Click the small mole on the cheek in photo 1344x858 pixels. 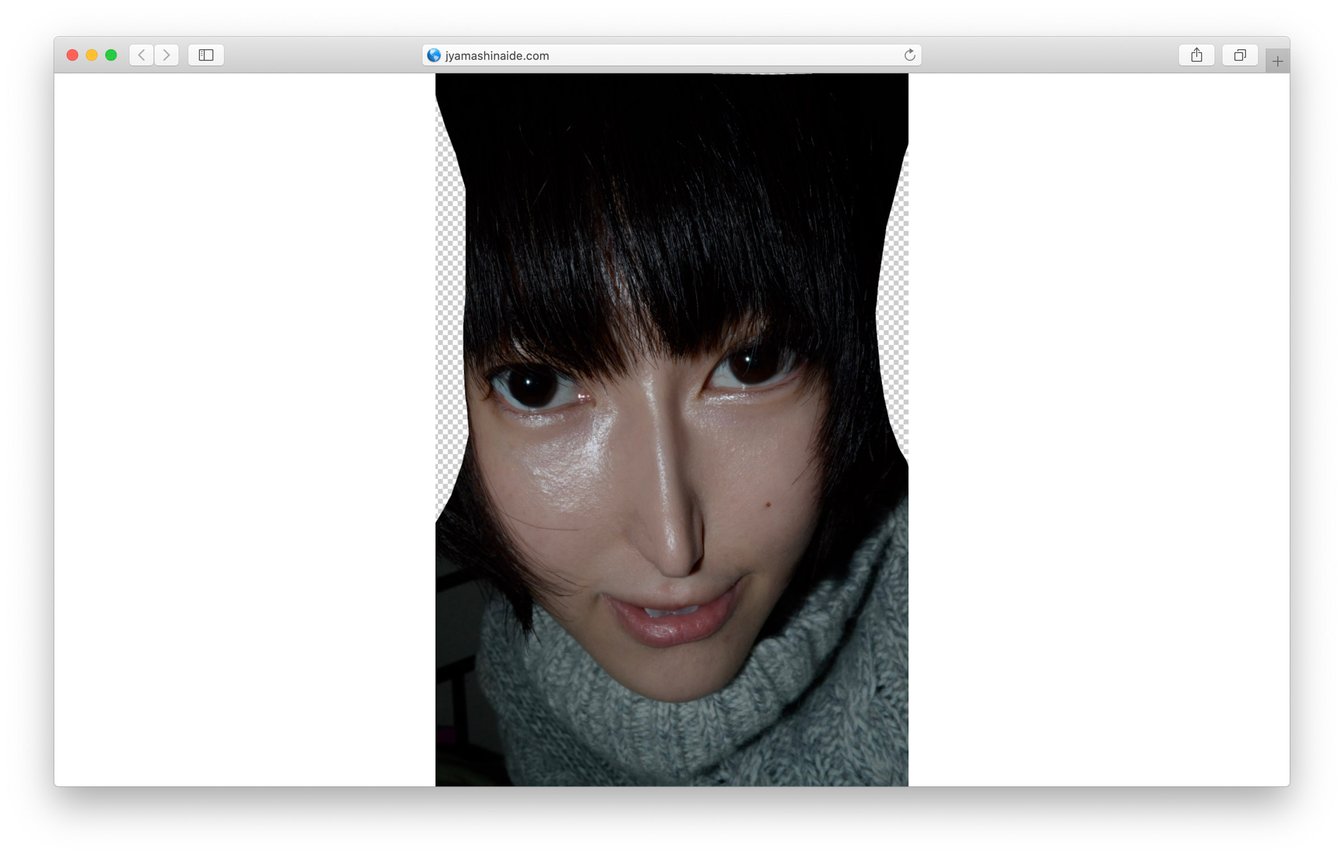(767, 504)
